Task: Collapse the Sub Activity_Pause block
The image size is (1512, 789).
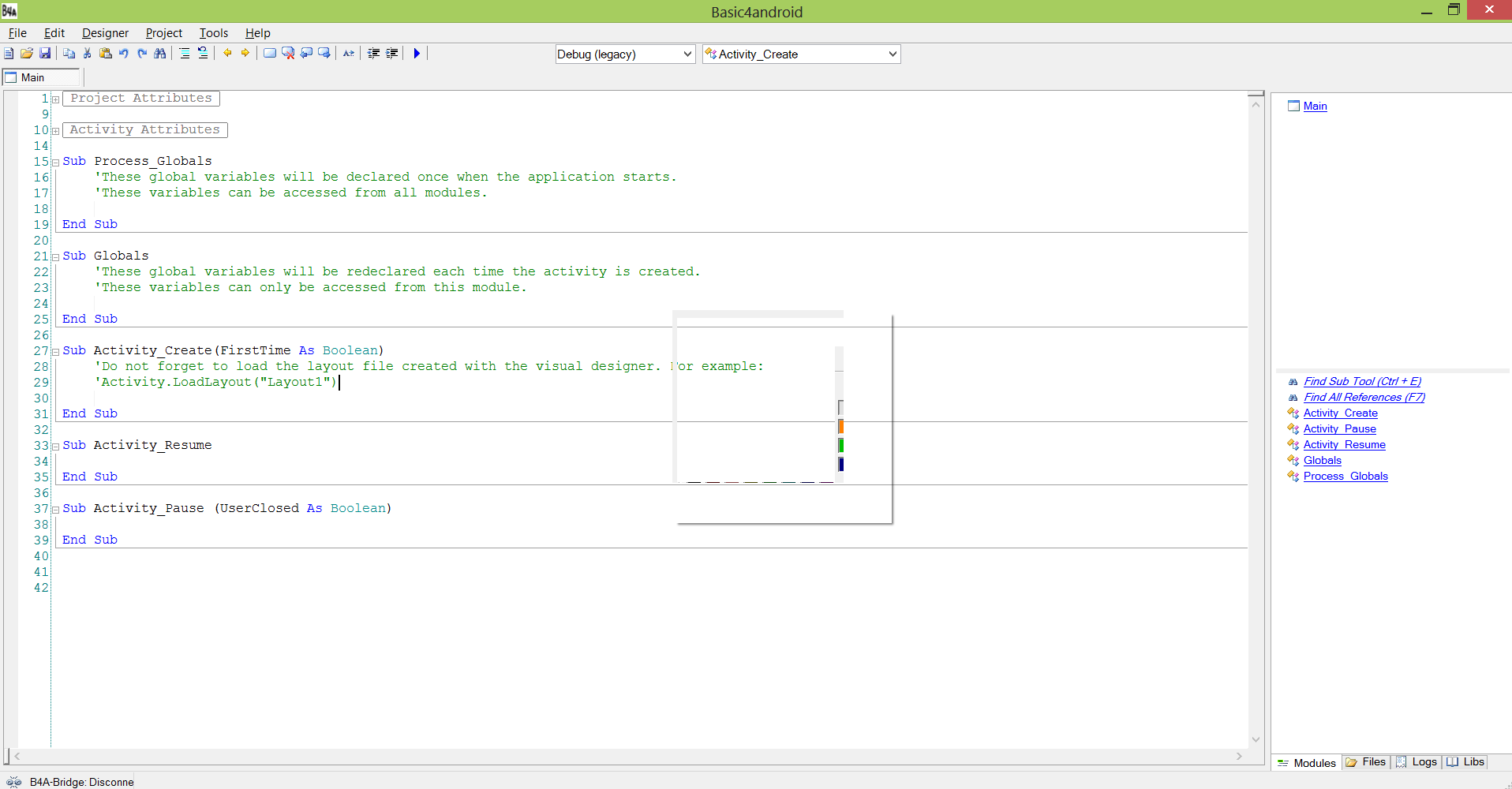Action: [55, 510]
